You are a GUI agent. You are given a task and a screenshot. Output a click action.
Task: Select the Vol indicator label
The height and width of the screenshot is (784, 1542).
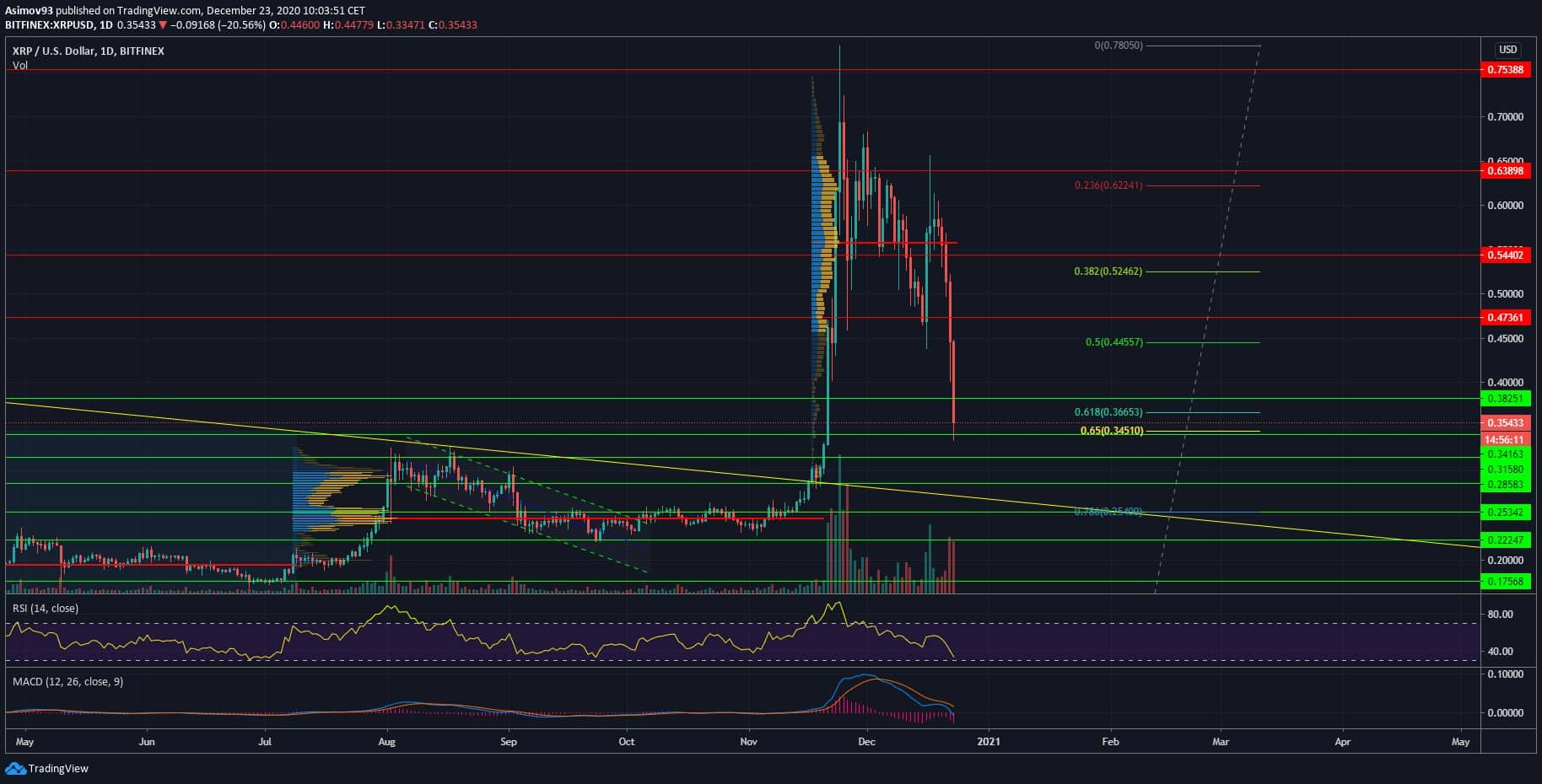click(20, 66)
